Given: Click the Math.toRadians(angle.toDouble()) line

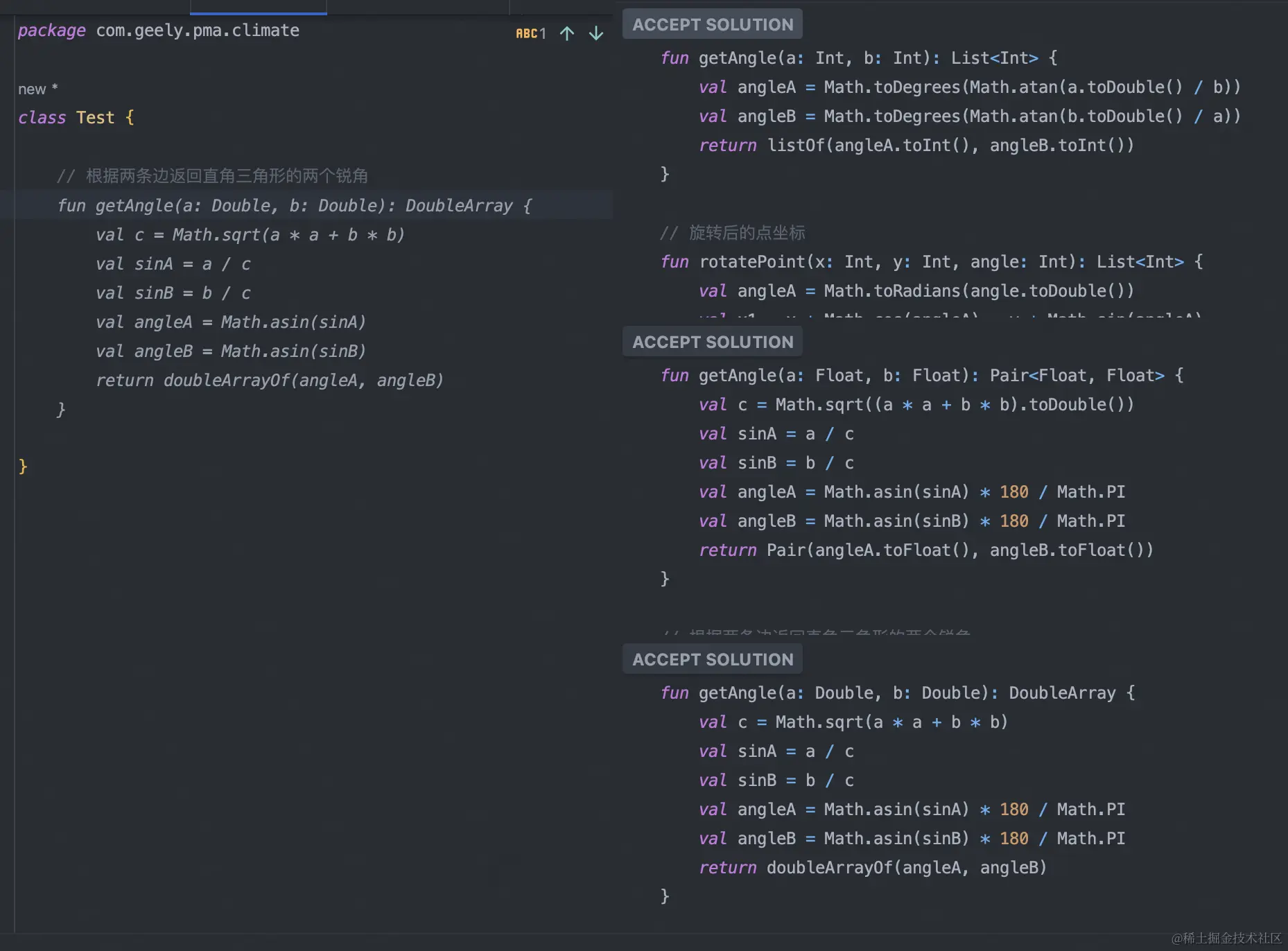Looking at the screenshot, I should click(x=916, y=291).
